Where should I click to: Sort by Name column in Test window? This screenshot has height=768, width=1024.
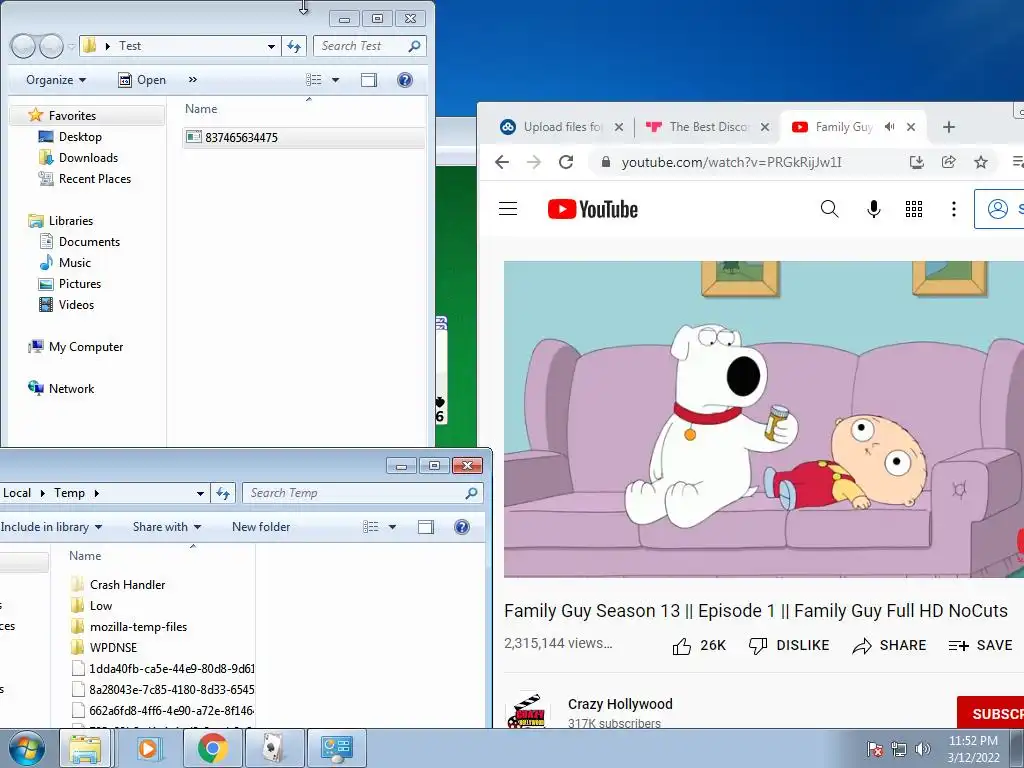click(200, 109)
